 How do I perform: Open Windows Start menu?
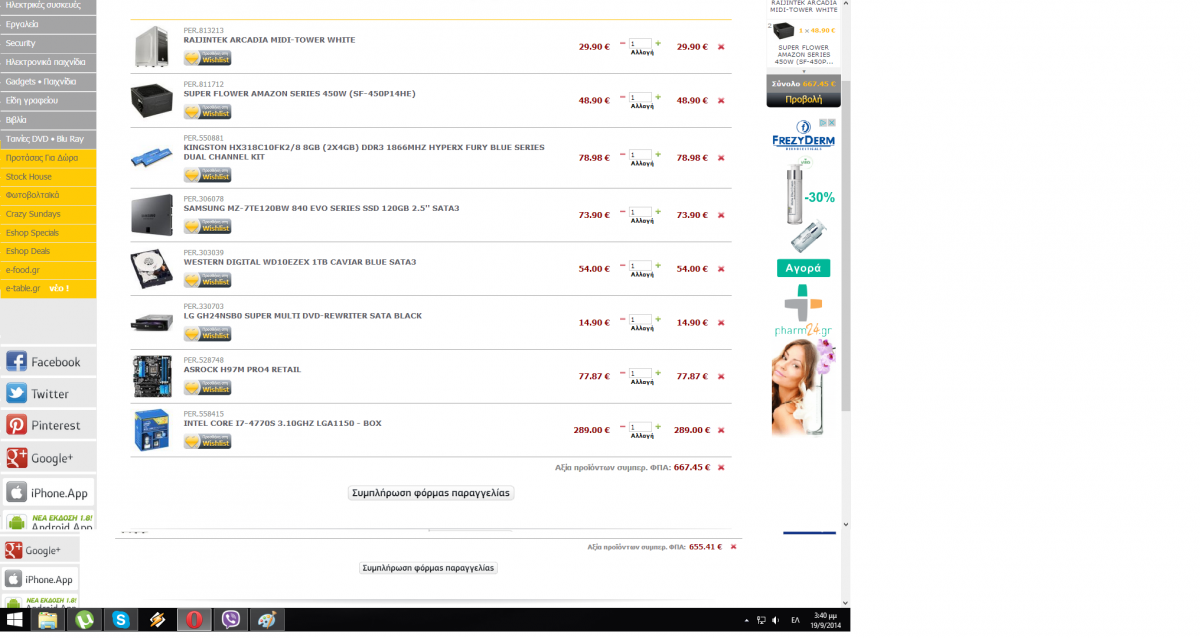[x=14, y=620]
